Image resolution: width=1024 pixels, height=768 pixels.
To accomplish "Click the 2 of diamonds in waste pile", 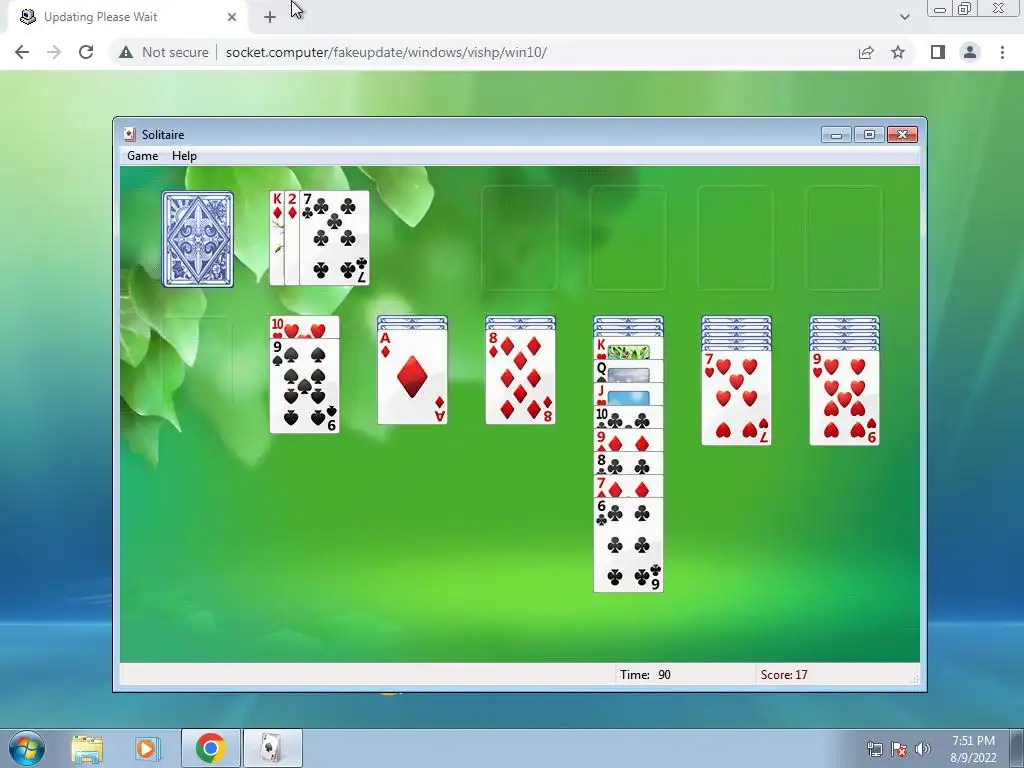I will point(292,238).
